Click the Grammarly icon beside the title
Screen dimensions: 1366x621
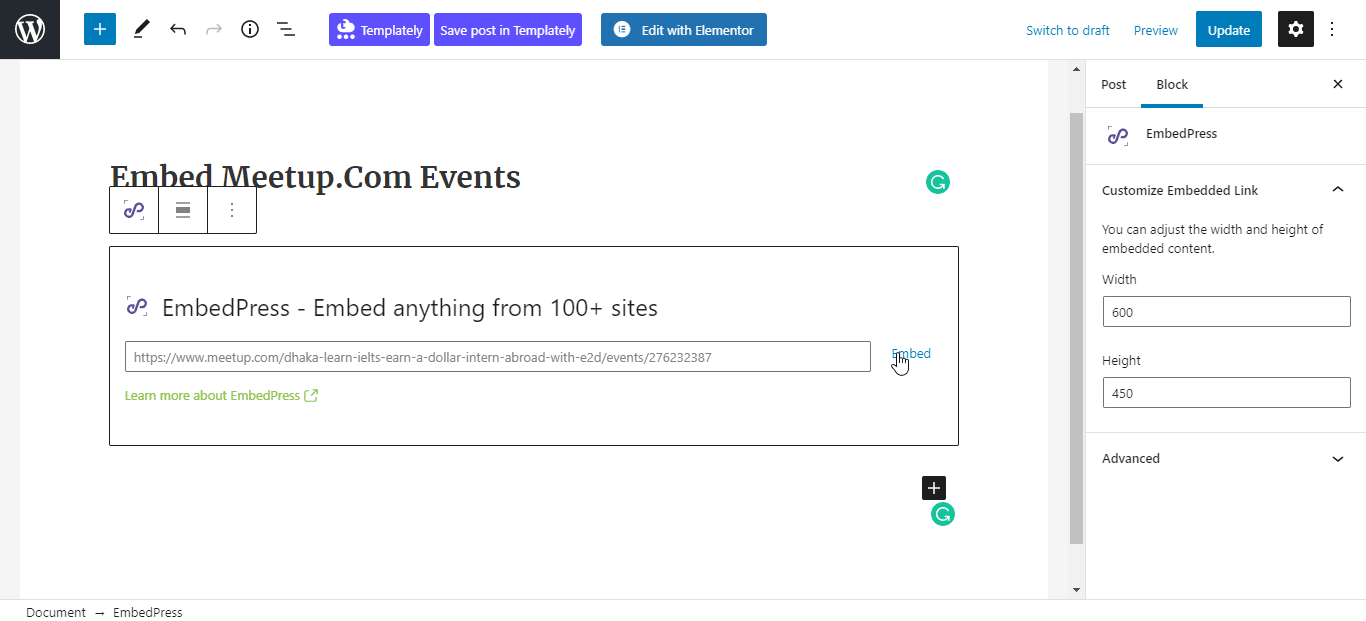pyautogui.click(x=938, y=182)
